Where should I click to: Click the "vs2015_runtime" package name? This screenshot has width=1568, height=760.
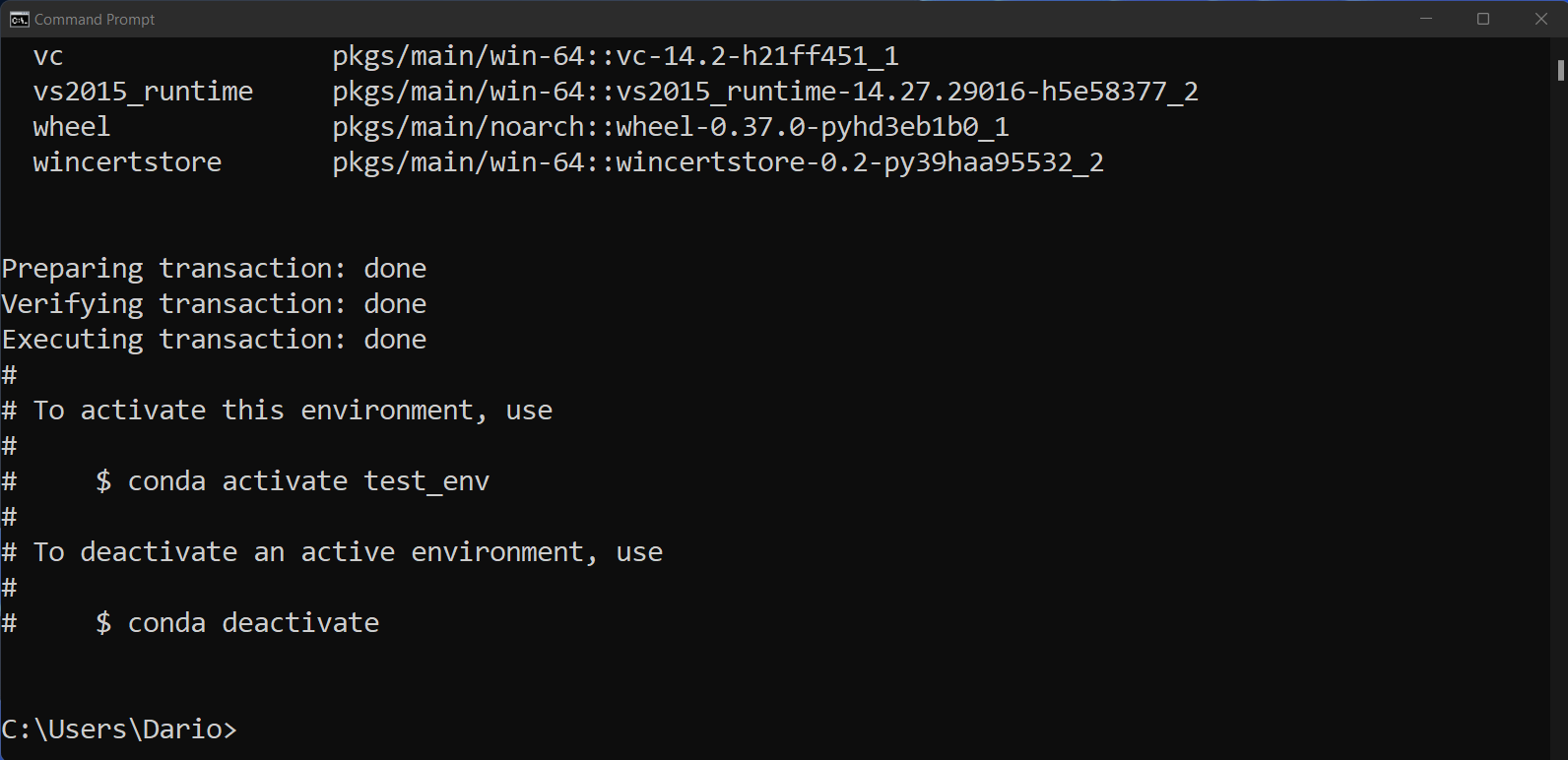click(x=143, y=92)
